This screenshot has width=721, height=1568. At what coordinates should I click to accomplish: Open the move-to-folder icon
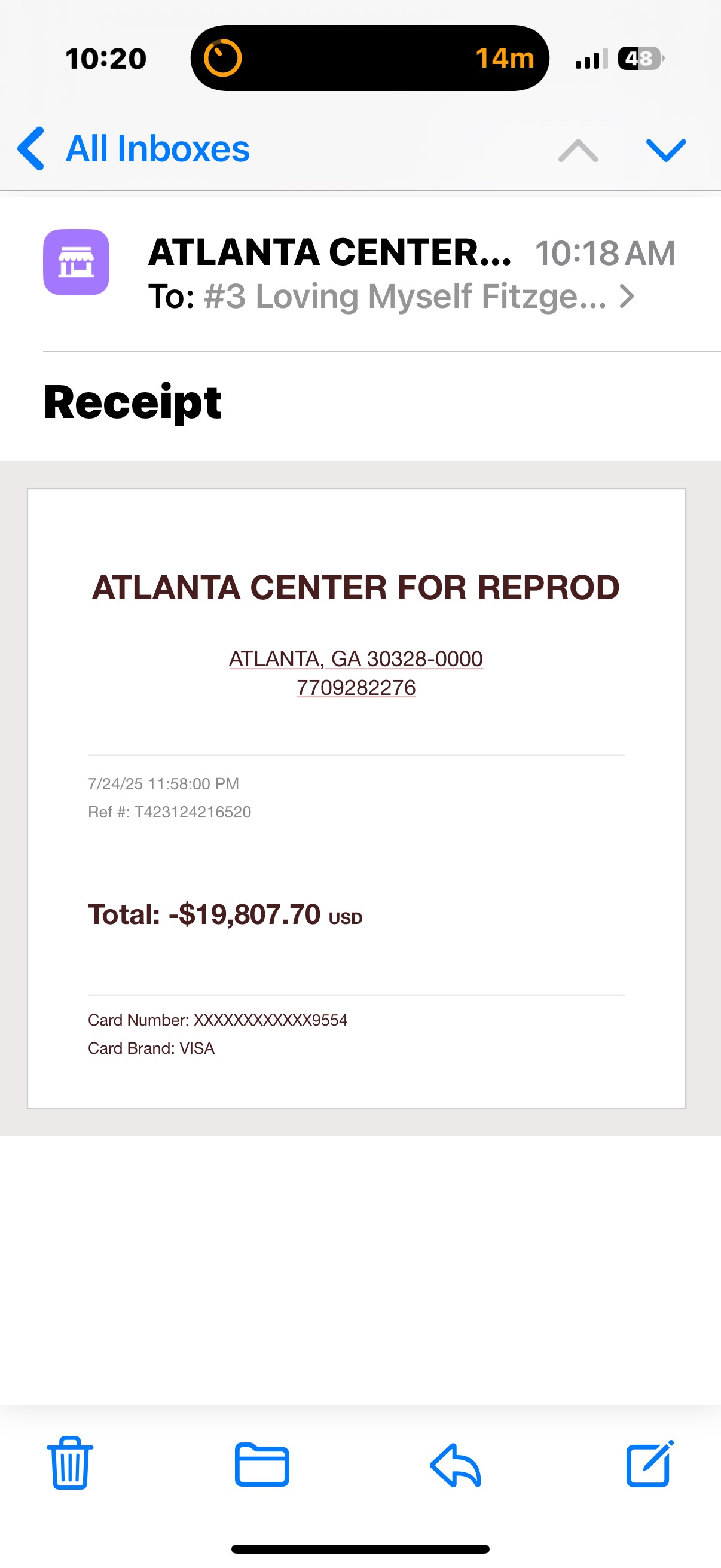click(x=262, y=1465)
